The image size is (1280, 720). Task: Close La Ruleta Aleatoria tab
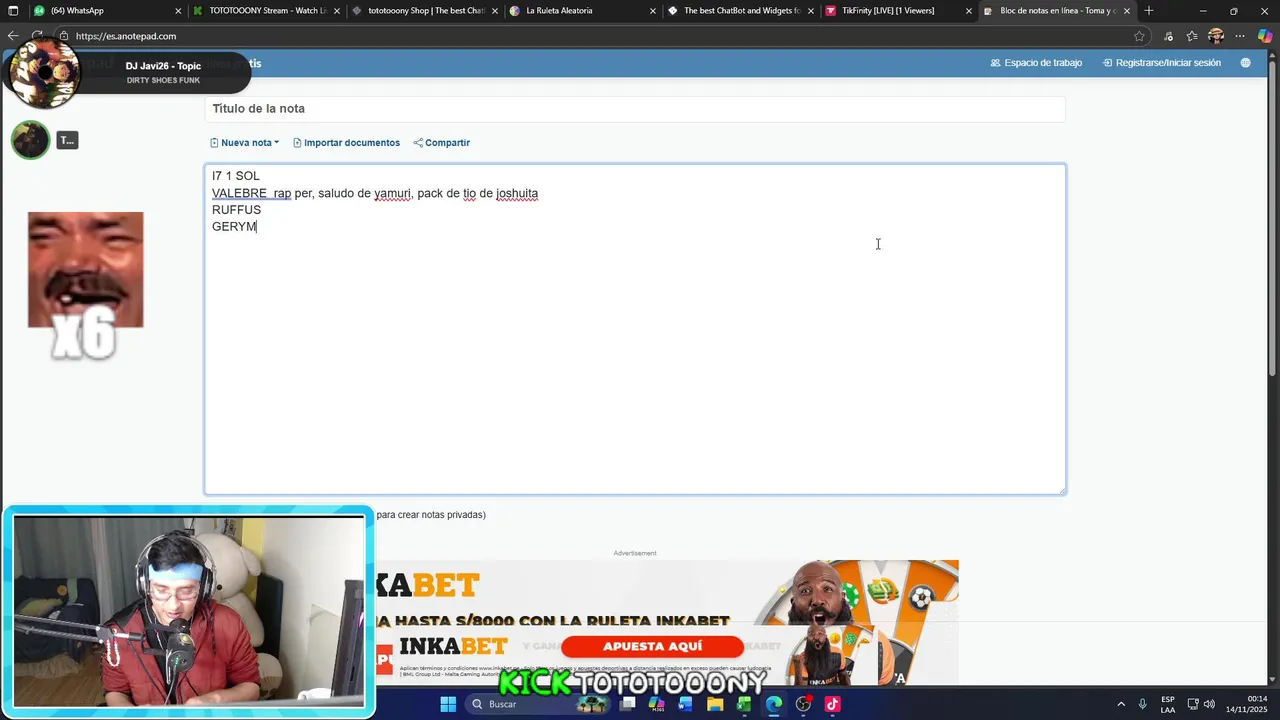(x=652, y=11)
